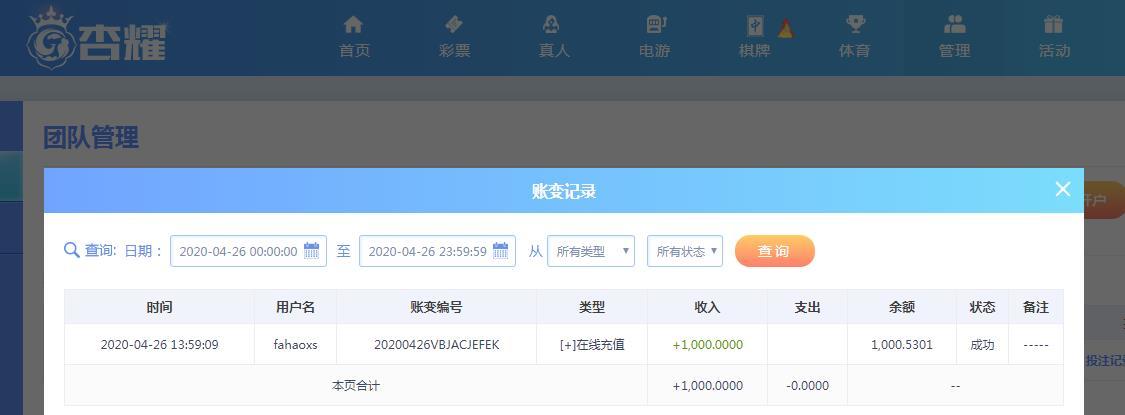The width and height of the screenshot is (1125, 415).
Task: Click the dealer icon above 真人
Action: pos(551,24)
